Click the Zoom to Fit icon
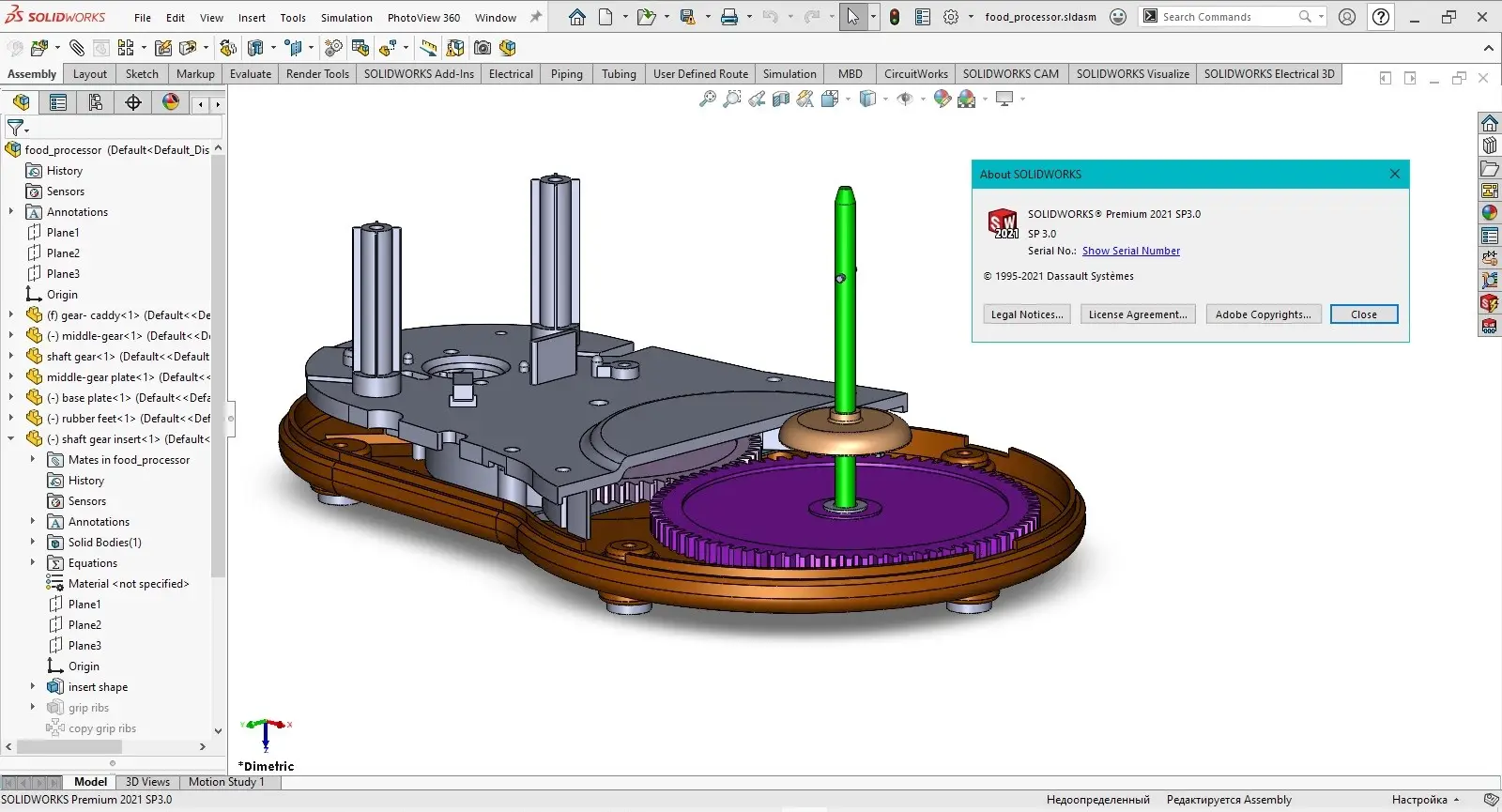 708,99
